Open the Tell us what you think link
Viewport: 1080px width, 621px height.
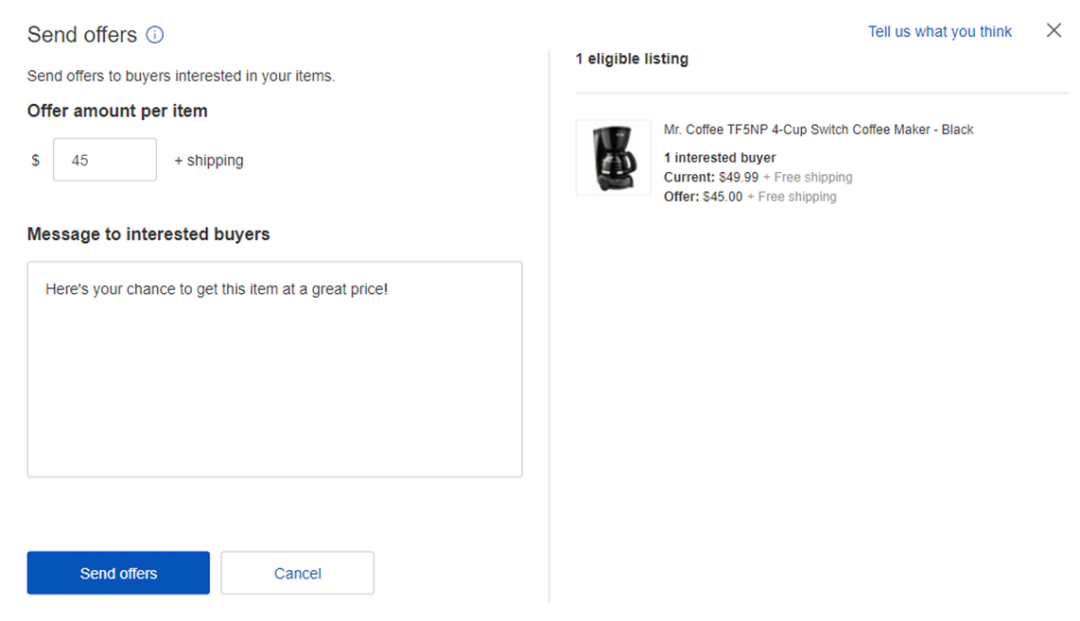939,32
